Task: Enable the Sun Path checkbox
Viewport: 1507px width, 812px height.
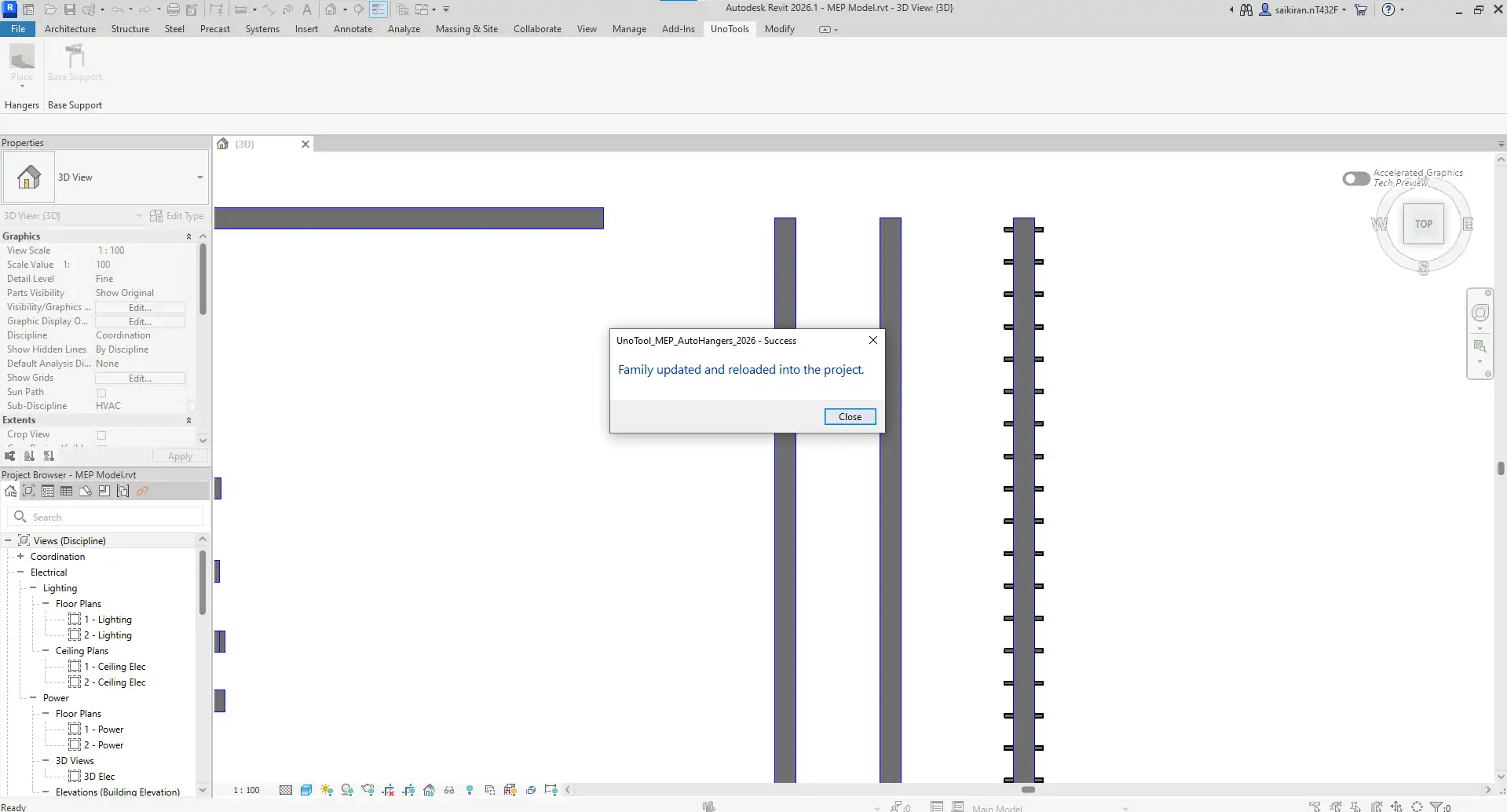Action: pyautogui.click(x=101, y=393)
